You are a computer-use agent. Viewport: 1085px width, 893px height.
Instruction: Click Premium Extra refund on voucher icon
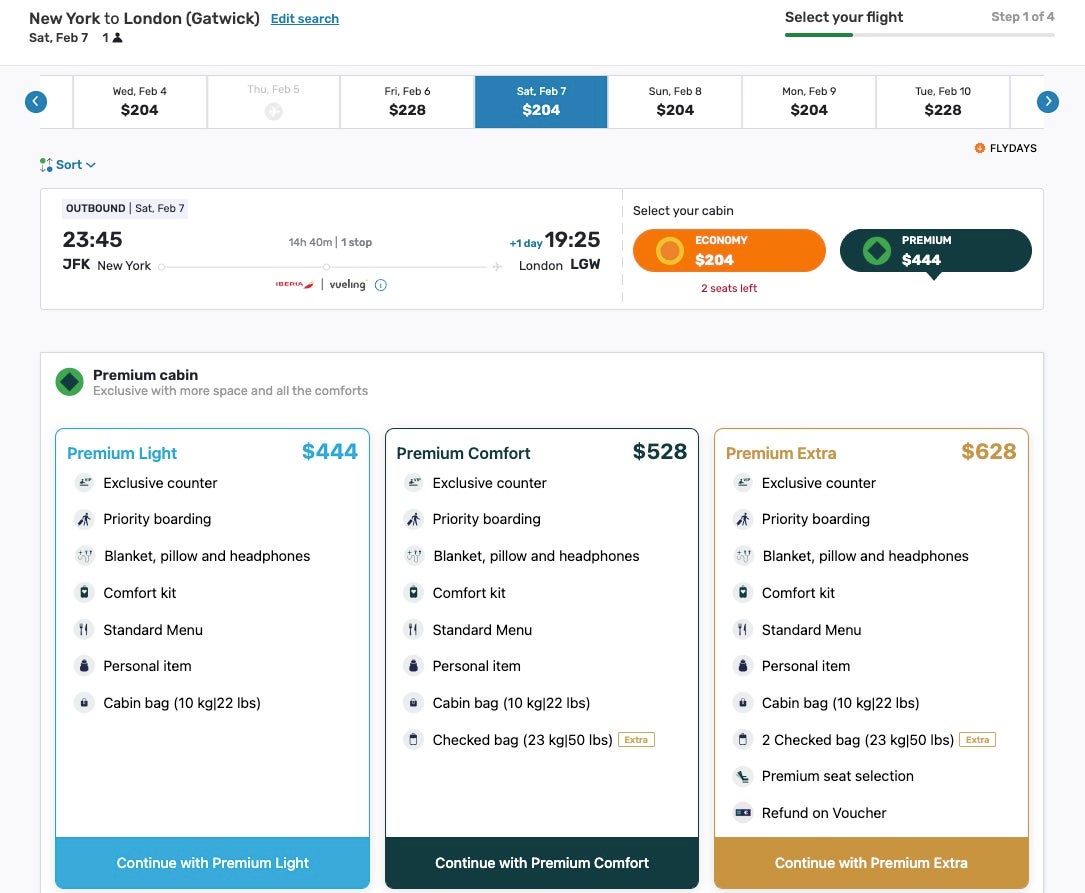click(x=742, y=813)
